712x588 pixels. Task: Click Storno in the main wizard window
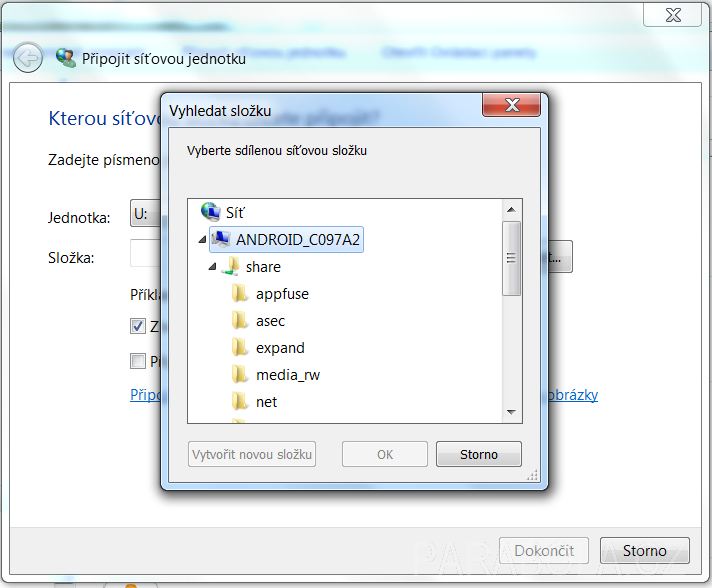point(644,550)
